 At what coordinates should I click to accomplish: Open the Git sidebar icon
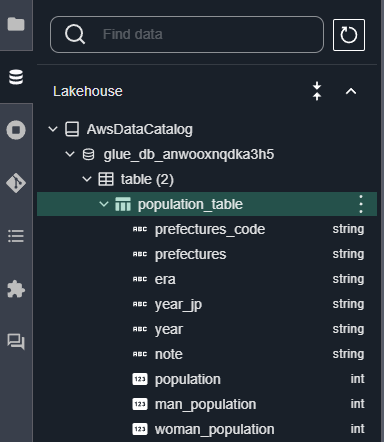(x=16, y=183)
